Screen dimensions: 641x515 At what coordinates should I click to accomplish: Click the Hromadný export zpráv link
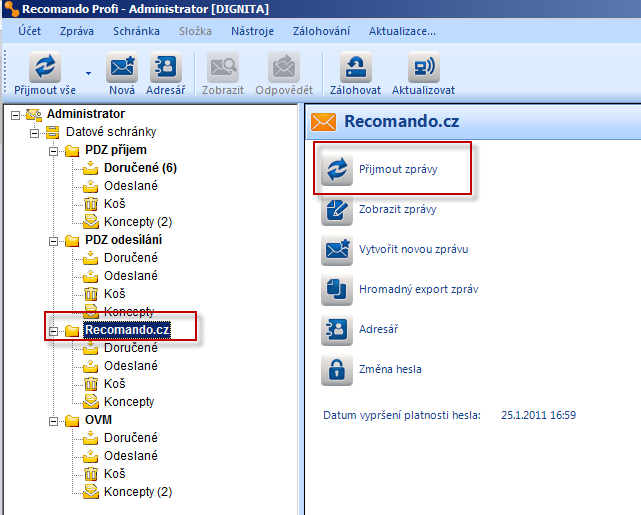tap(419, 289)
